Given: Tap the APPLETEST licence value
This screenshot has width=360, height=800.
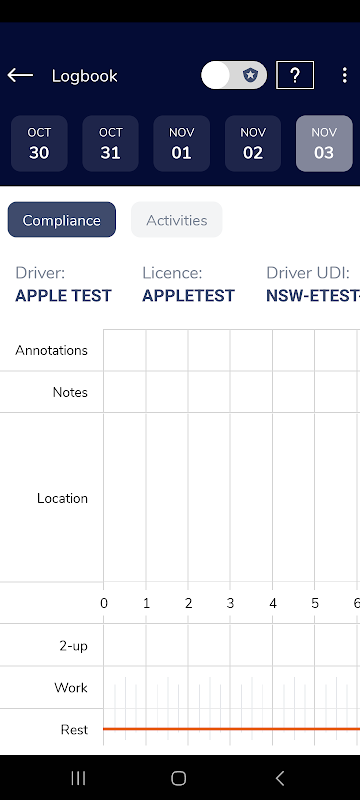Looking at the screenshot, I should click(189, 295).
